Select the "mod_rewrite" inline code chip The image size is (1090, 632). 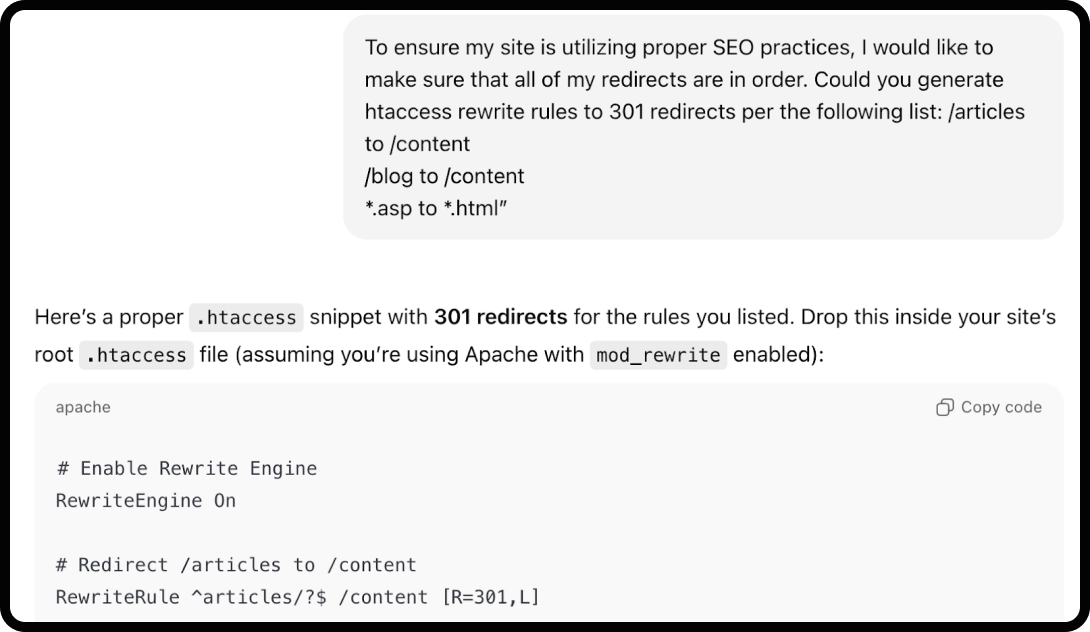tap(658, 355)
